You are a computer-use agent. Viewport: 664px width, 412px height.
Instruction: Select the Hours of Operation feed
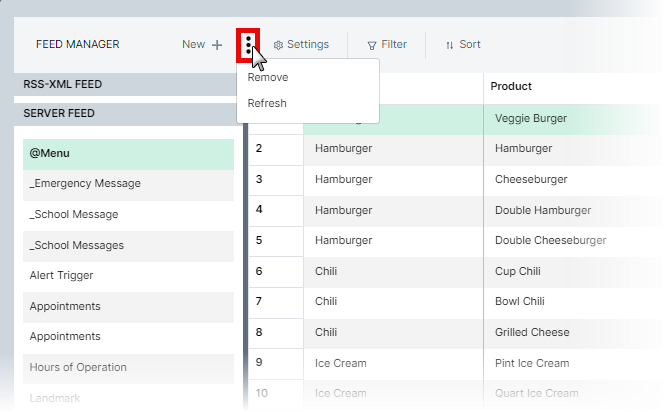[x=128, y=368]
